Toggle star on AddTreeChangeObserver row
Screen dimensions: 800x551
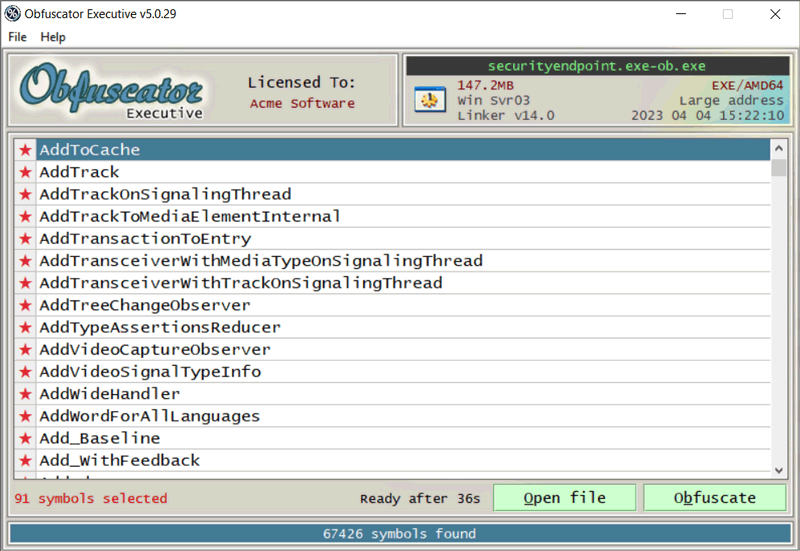(x=25, y=305)
